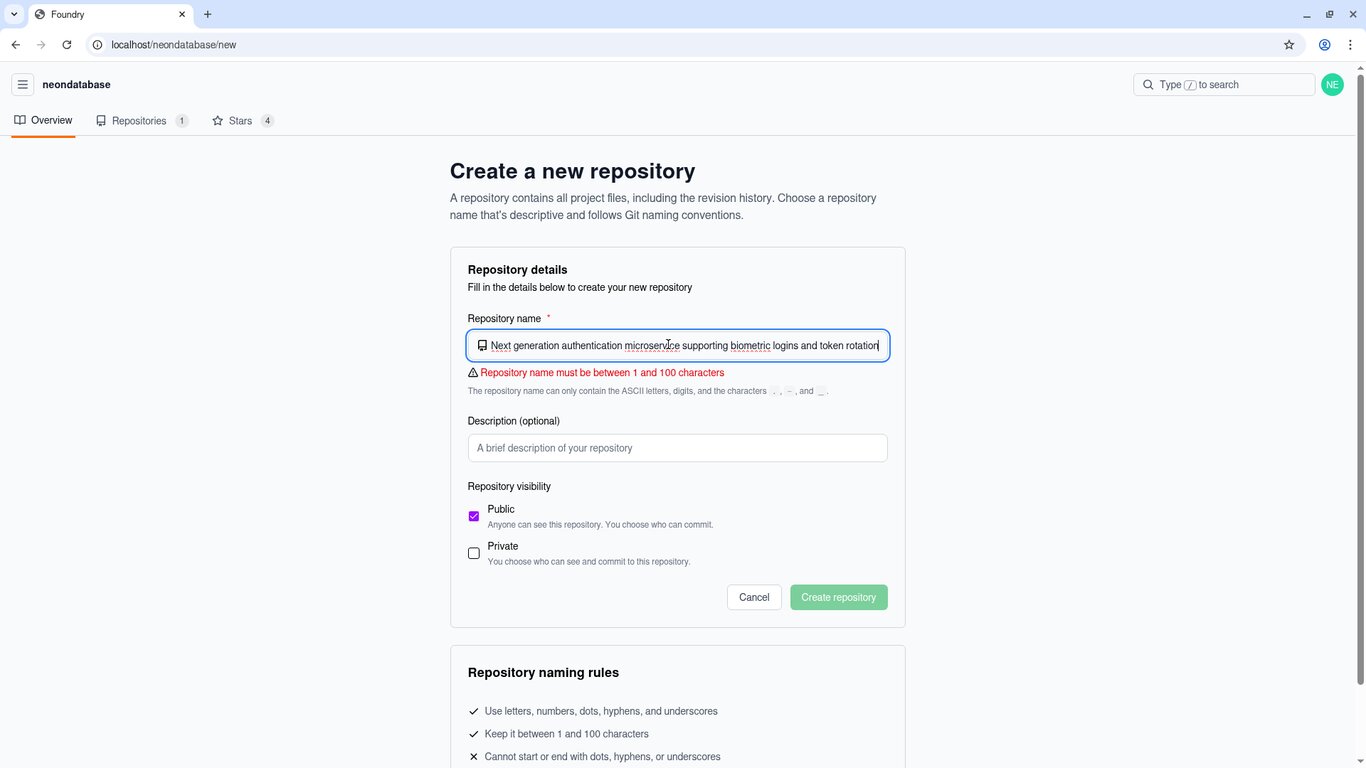Screen dimensions: 1366x768
Task: Click the search magnifier icon
Action: tap(1148, 85)
